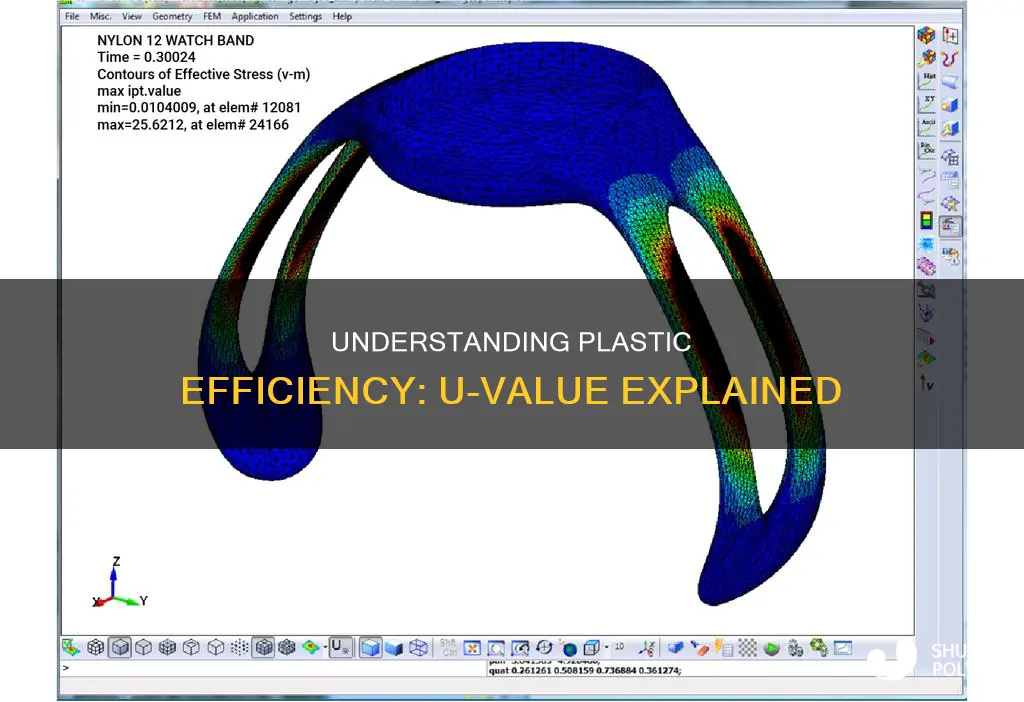Viewport: 1024px width, 702px height.
Task: Click the fringe color contour diamond icon
Action: coord(311,647)
